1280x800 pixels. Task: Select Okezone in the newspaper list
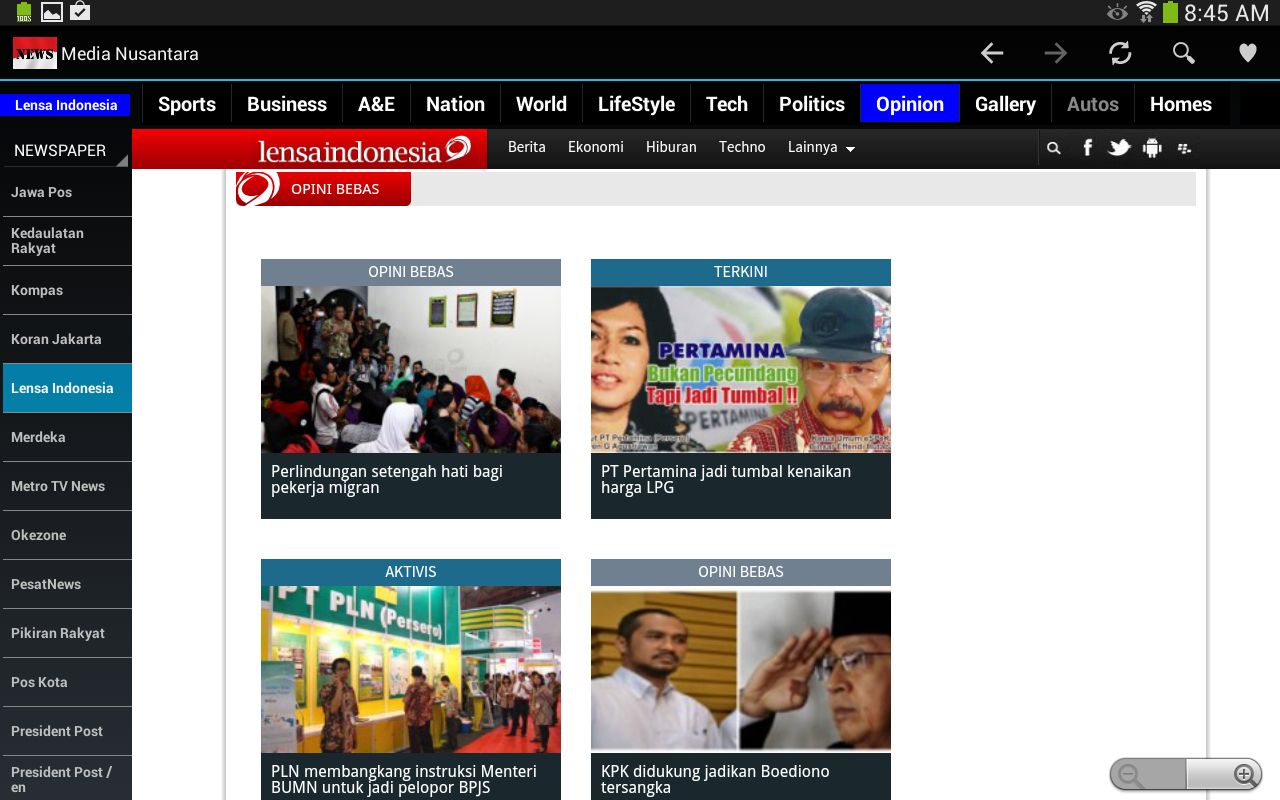pyautogui.click(x=66, y=535)
